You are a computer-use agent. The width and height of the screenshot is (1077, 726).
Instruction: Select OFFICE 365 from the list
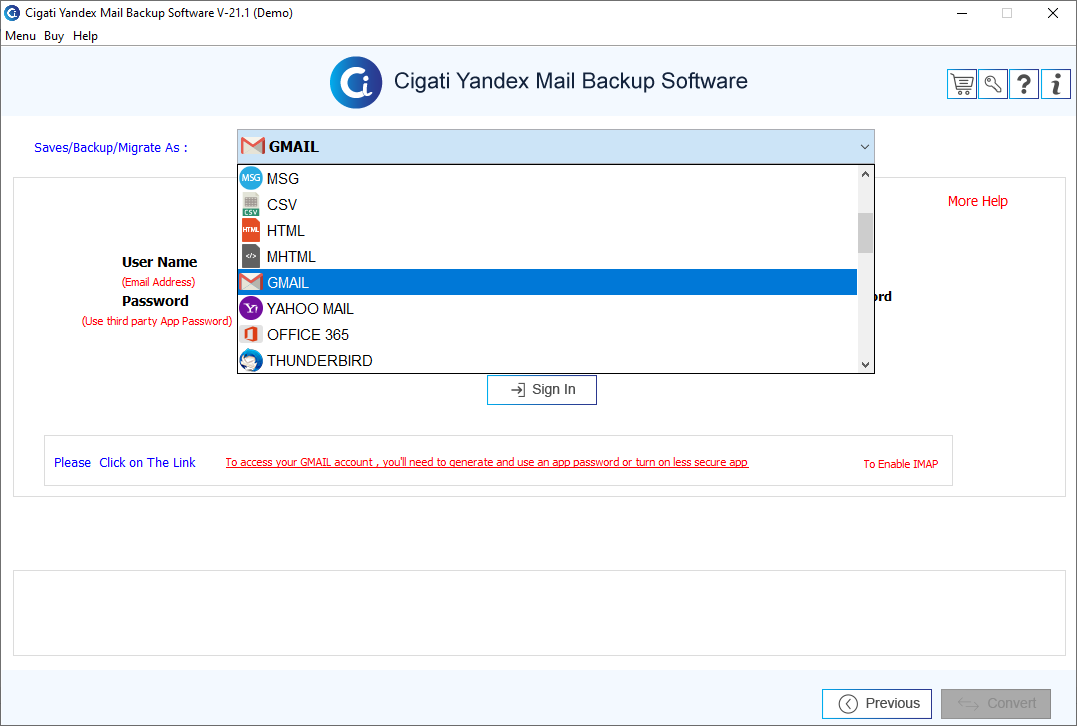tap(547, 334)
